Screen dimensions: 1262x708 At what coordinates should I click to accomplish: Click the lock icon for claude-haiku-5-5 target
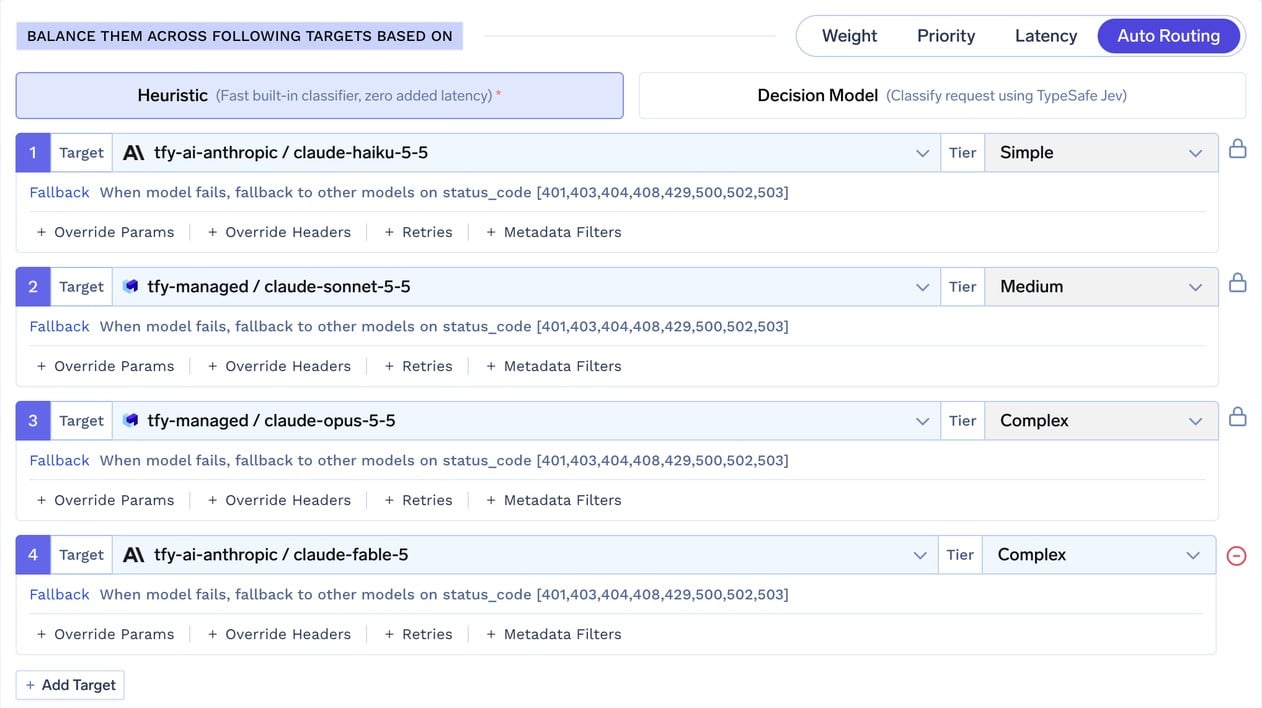tap(1237, 149)
